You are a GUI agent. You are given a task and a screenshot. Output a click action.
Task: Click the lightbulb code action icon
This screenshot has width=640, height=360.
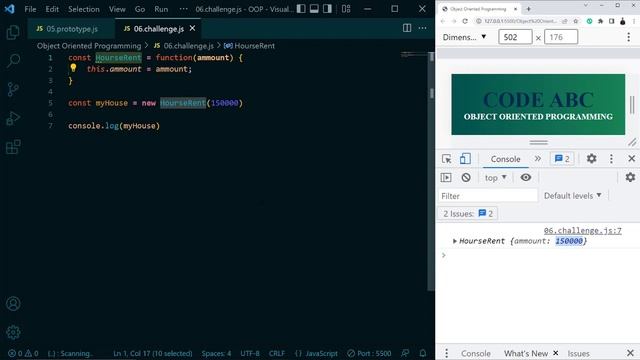tap(73, 68)
